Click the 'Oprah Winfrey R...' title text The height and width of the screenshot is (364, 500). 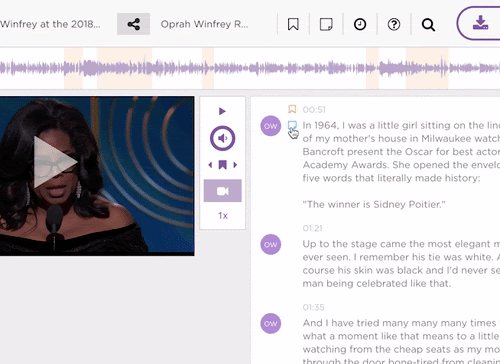tap(204, 24)
